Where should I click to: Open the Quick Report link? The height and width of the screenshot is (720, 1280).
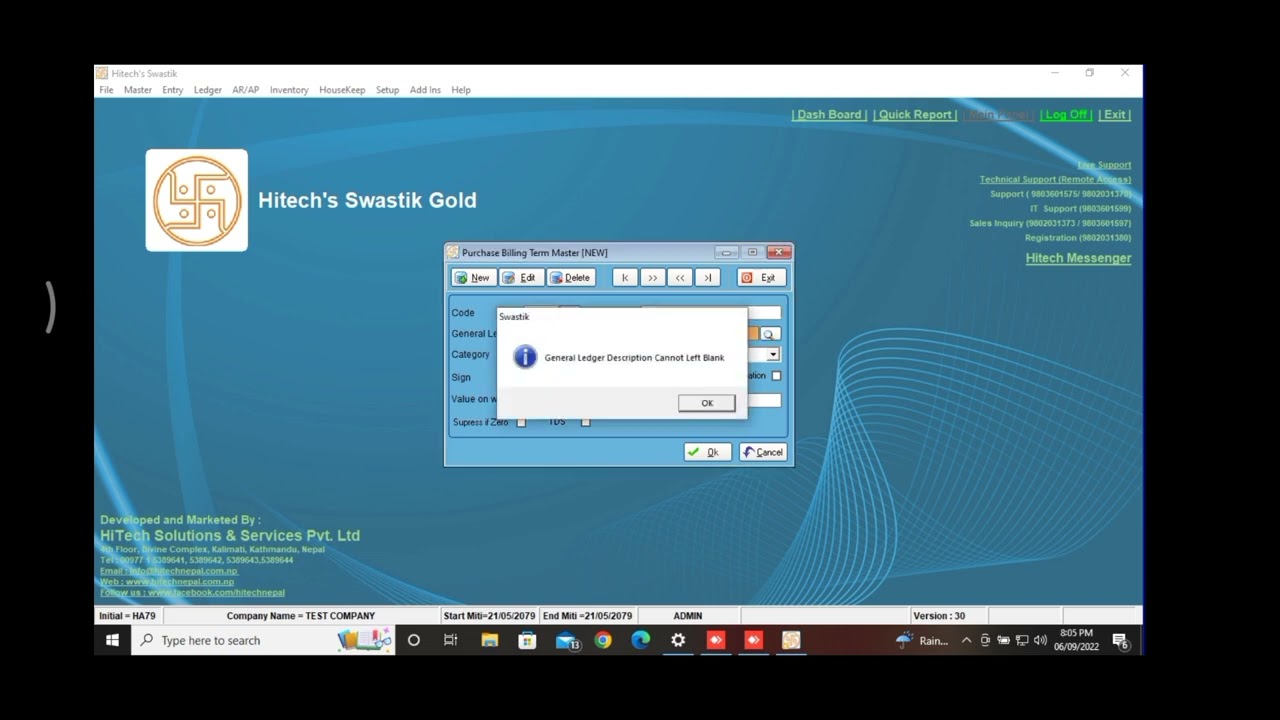coord(915,115)
